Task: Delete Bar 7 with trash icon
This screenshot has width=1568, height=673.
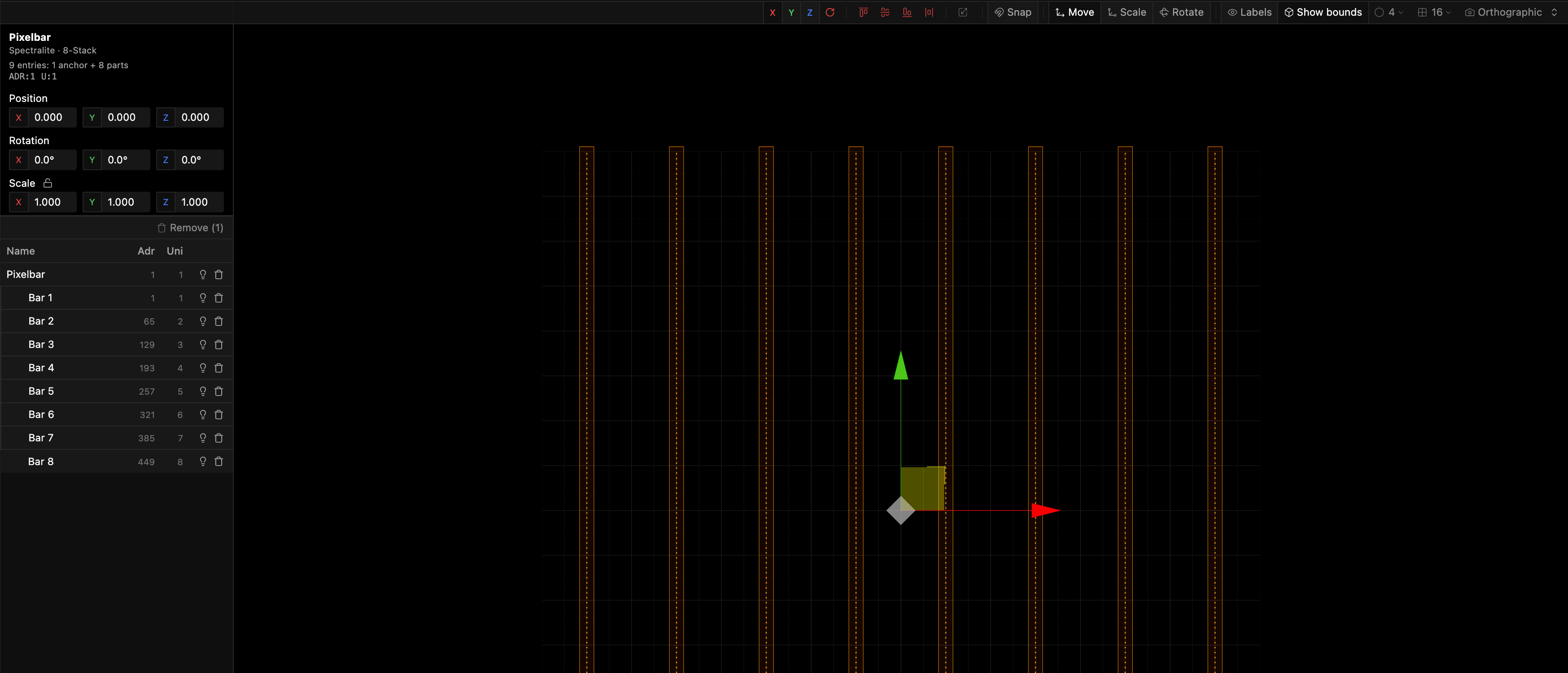Action: pyautogui.click(x=219, y=438)
